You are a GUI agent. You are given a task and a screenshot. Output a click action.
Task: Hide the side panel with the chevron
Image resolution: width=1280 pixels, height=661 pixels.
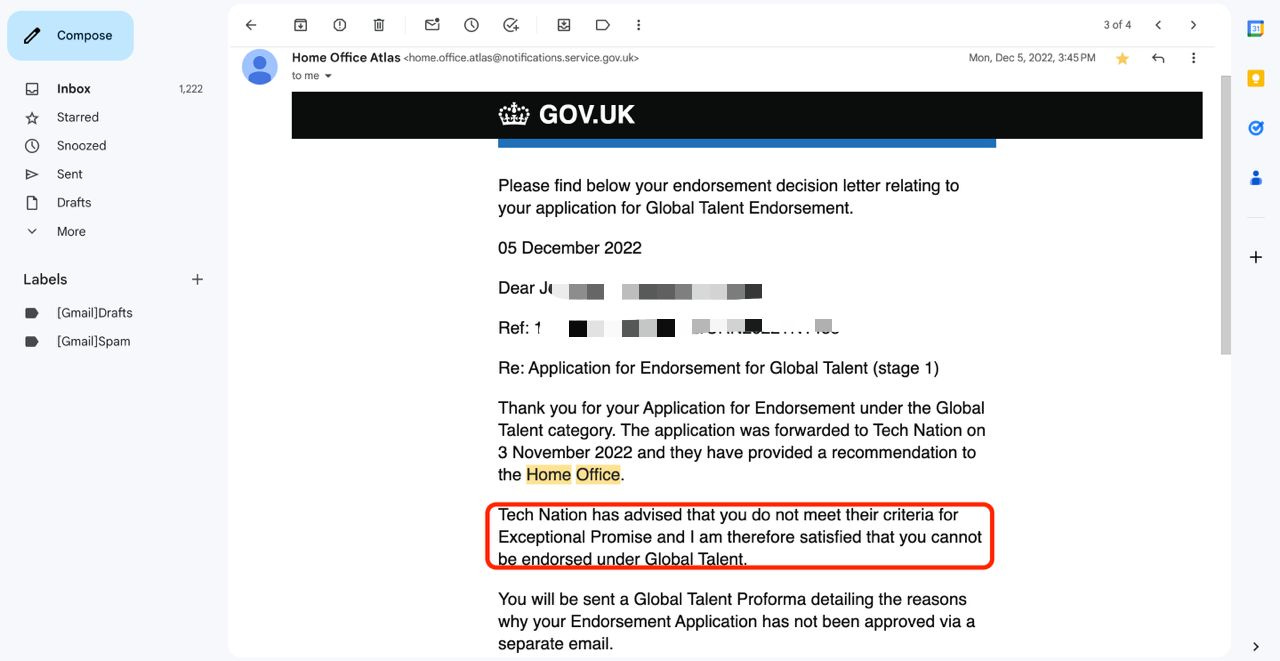pyautogui.click(x=1256, y=647)
